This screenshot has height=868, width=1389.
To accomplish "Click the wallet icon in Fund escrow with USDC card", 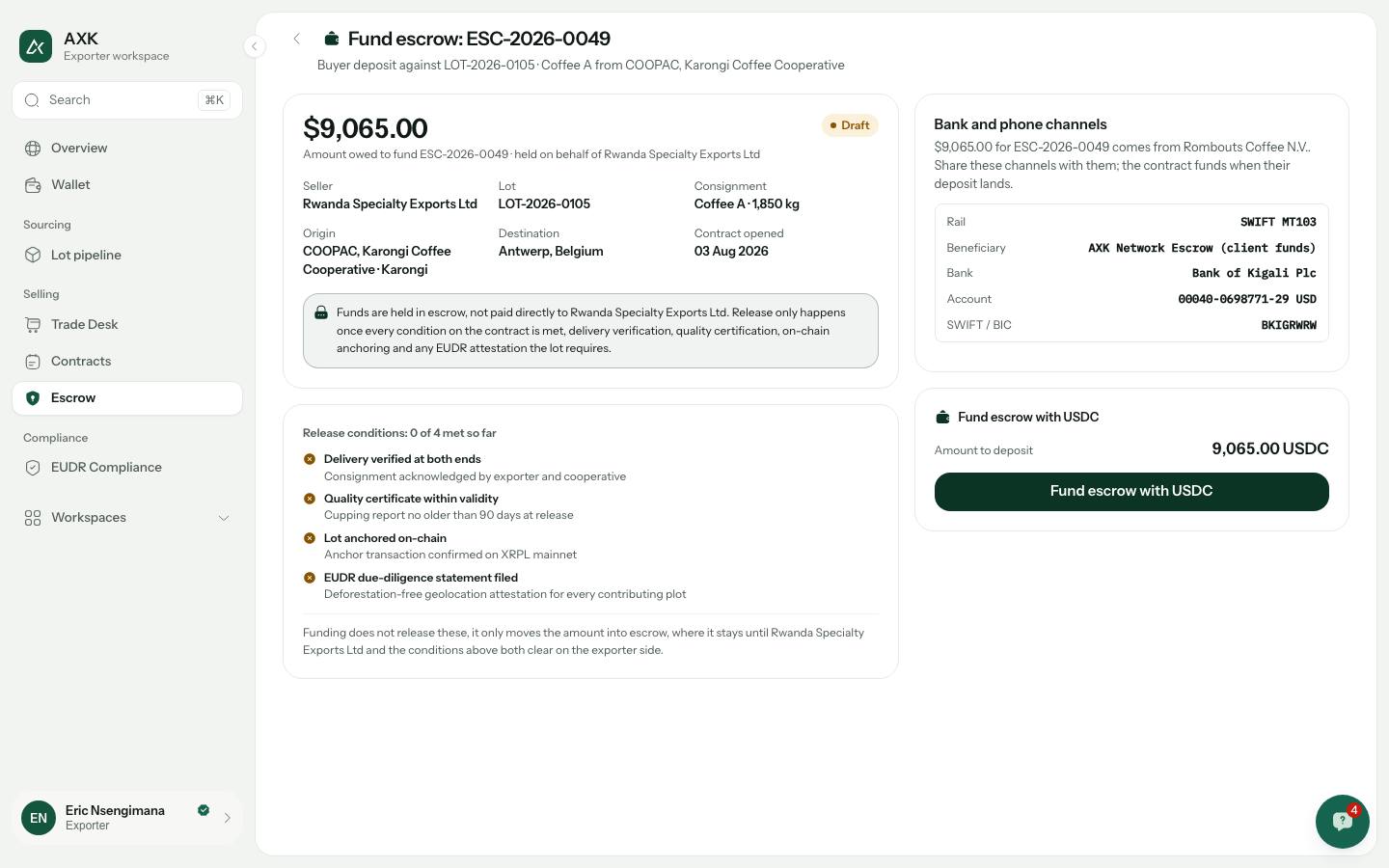I will click(x=942, y=418).
